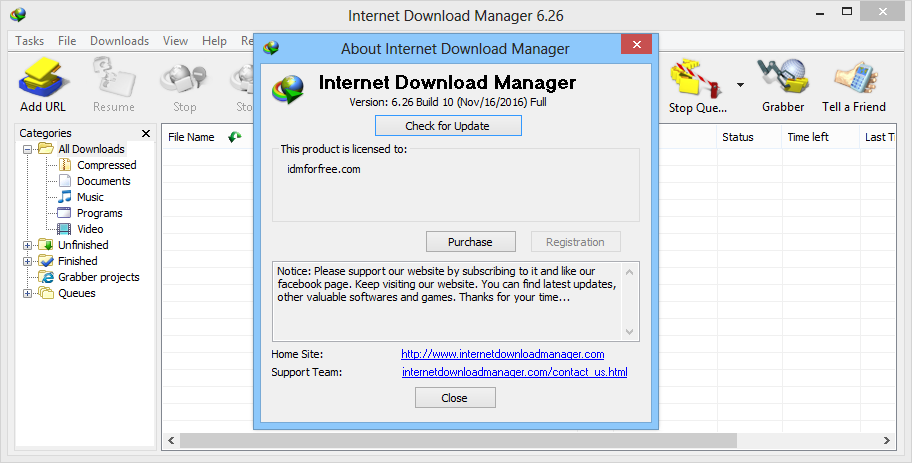Click Check for Update button

(x=448, y=126)
